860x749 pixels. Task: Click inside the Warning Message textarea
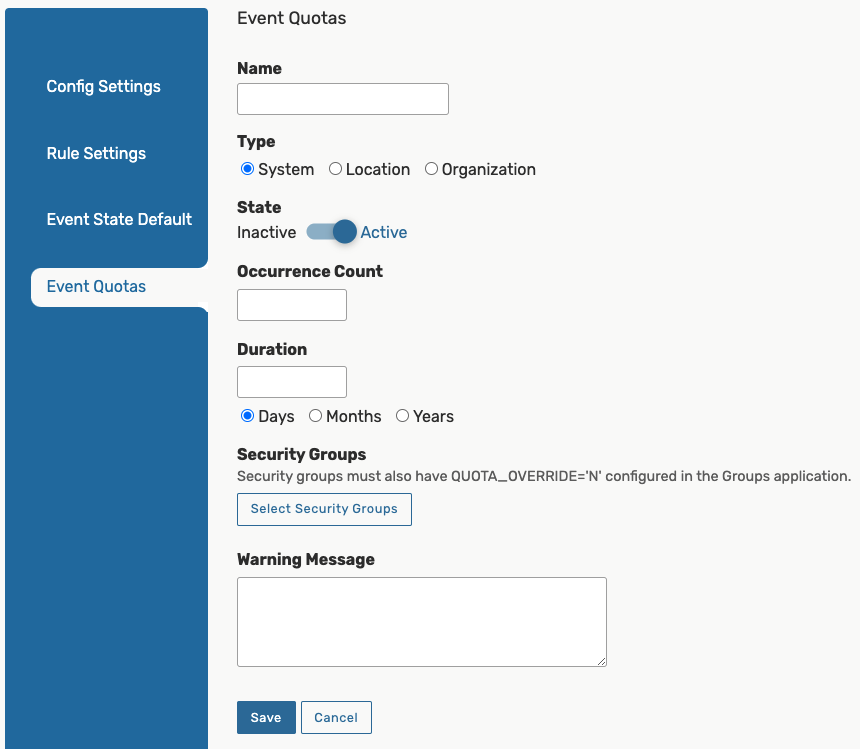pyautogui.click(x=421, y=621)
